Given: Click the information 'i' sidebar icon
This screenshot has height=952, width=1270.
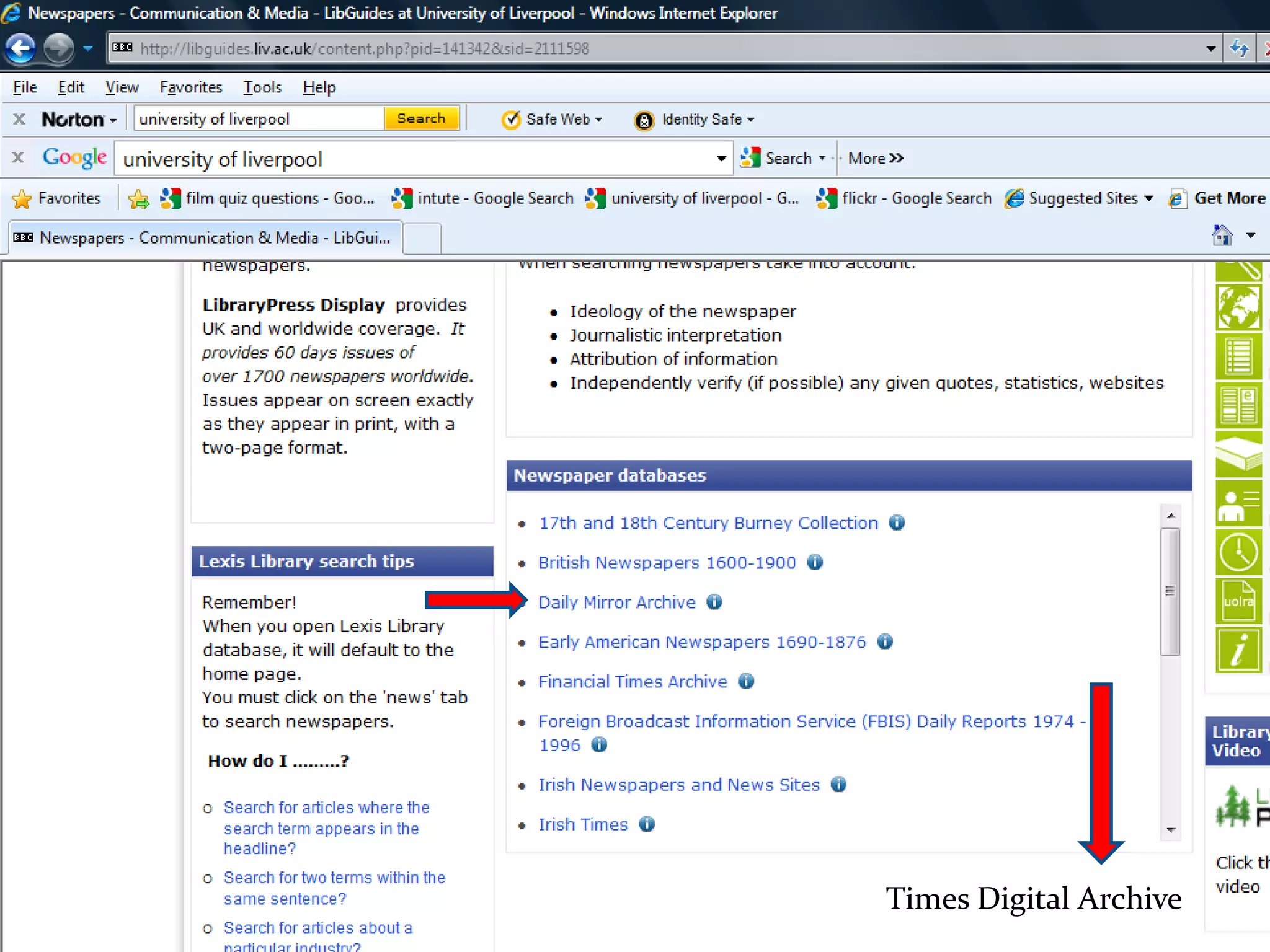Looking at the screenshot, I should pyautogui.click(x=1238, y=650).
